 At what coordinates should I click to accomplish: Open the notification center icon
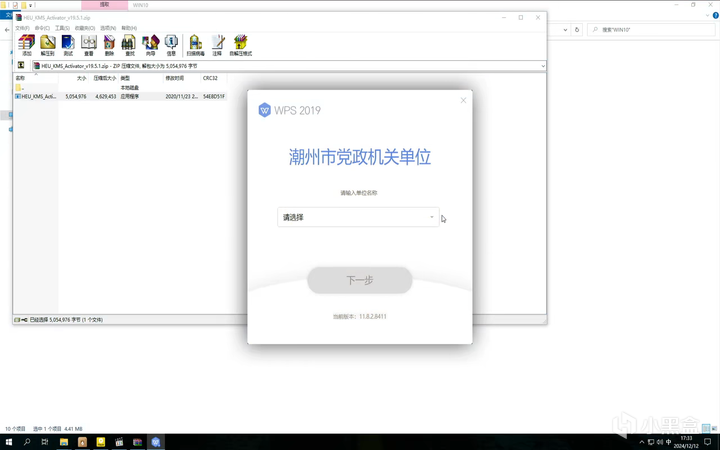click(x=709, y=442)
